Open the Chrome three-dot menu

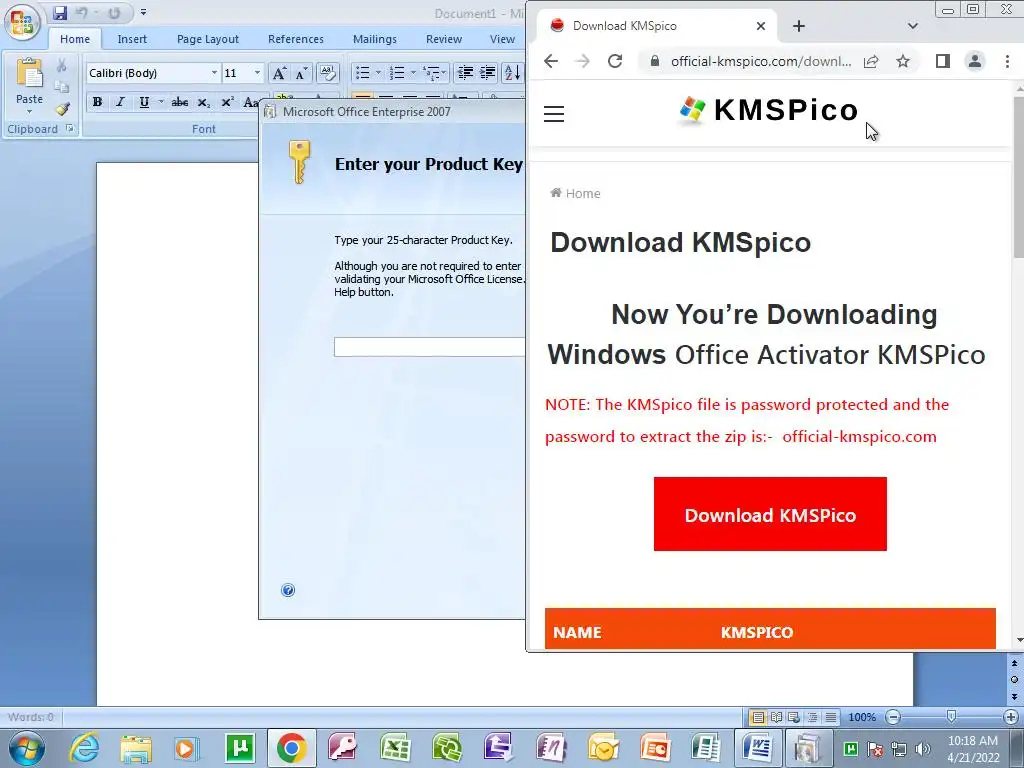[x=1007, y=61]
